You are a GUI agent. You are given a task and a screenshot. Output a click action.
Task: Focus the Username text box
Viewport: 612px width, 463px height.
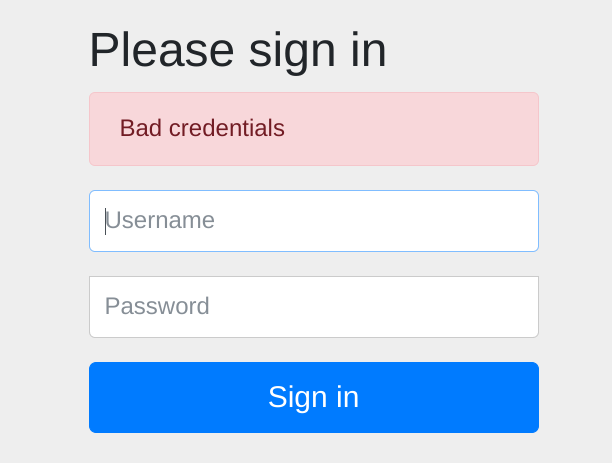[313, 221]
